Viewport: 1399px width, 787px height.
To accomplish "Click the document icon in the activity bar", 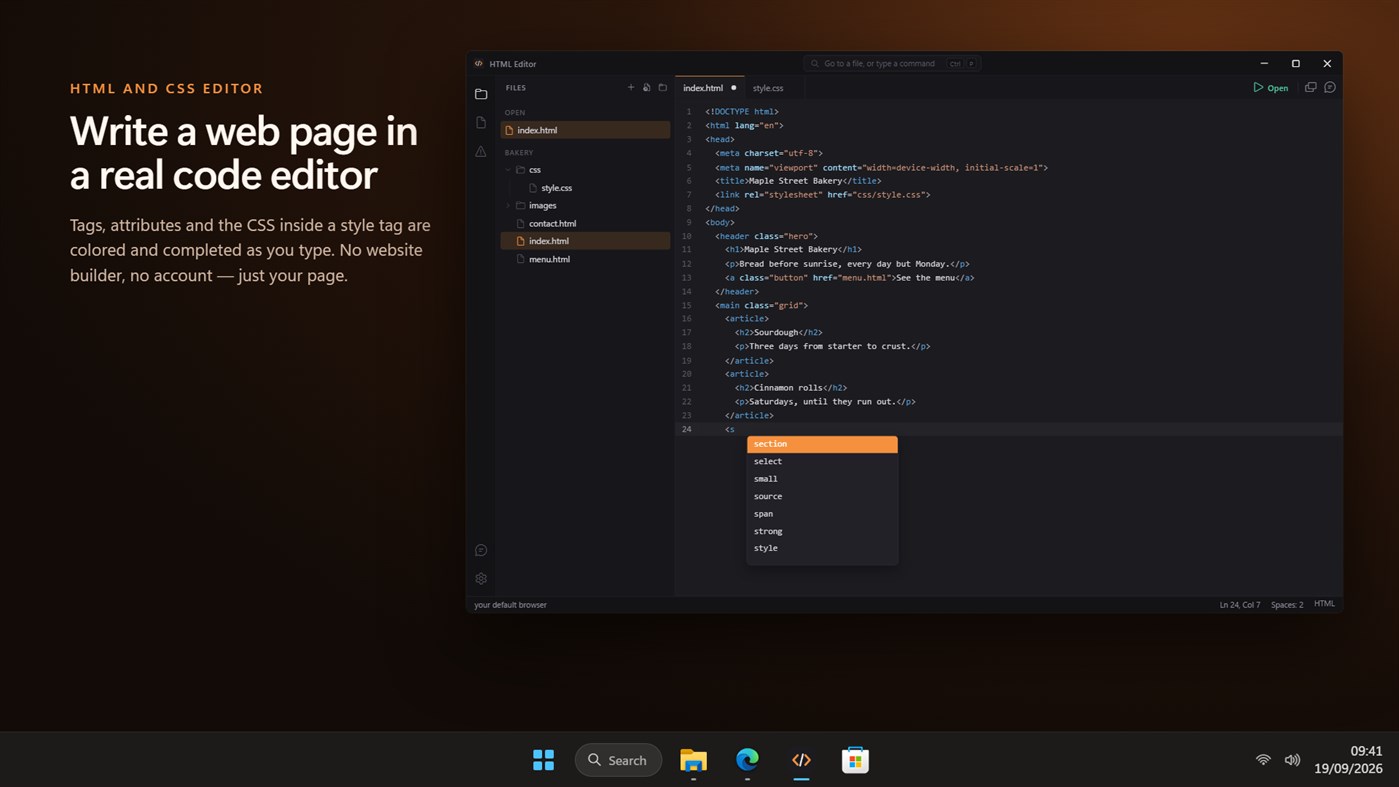I will [481, 123].
